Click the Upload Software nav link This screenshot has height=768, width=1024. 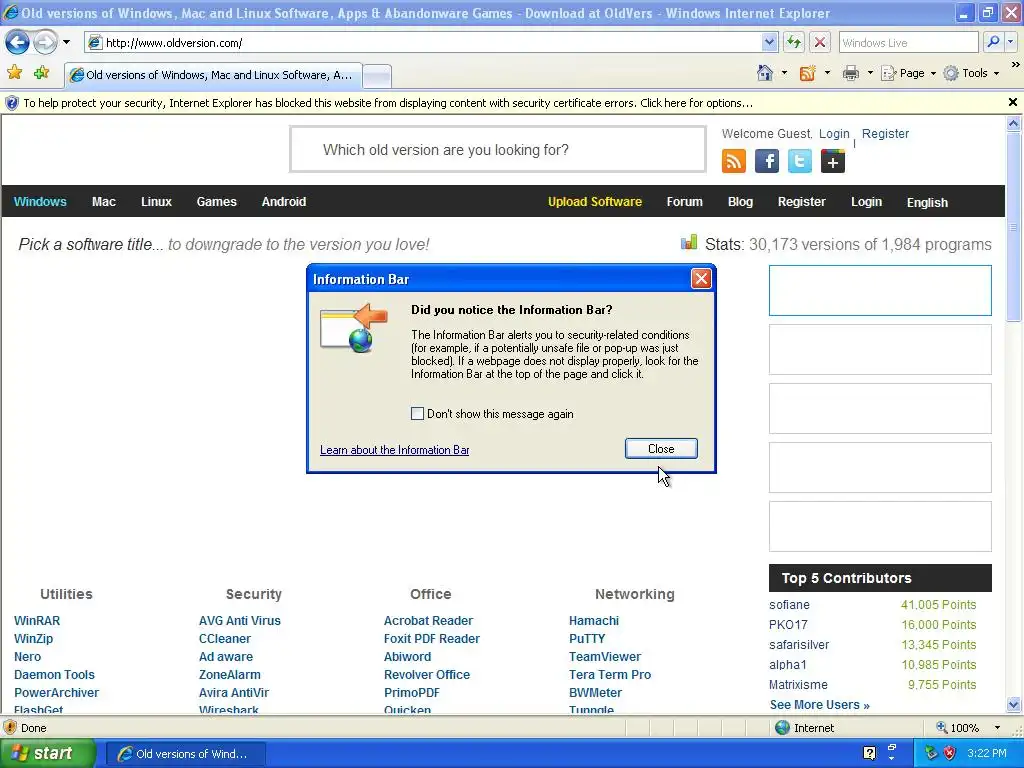[x=595, y=202]
